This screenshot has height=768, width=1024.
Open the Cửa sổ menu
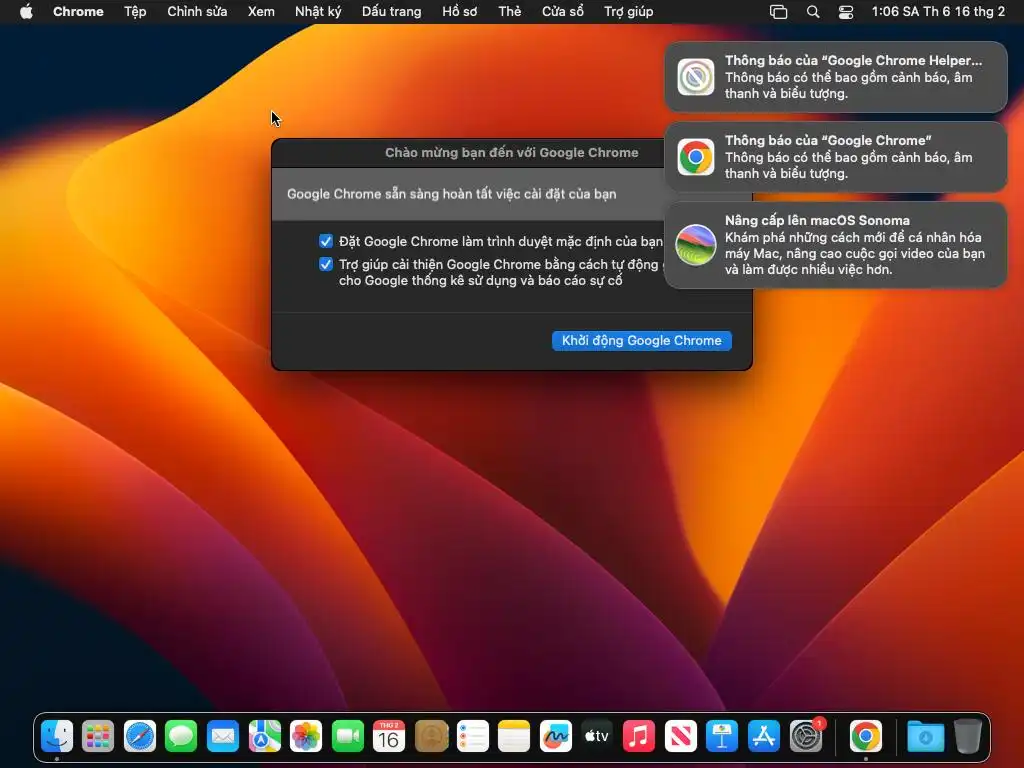tap(563, 12)
